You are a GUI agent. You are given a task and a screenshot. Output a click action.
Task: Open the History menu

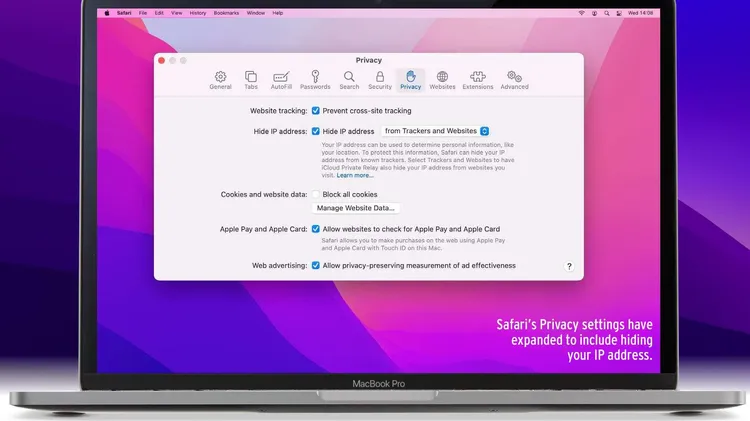coord(198,13)
